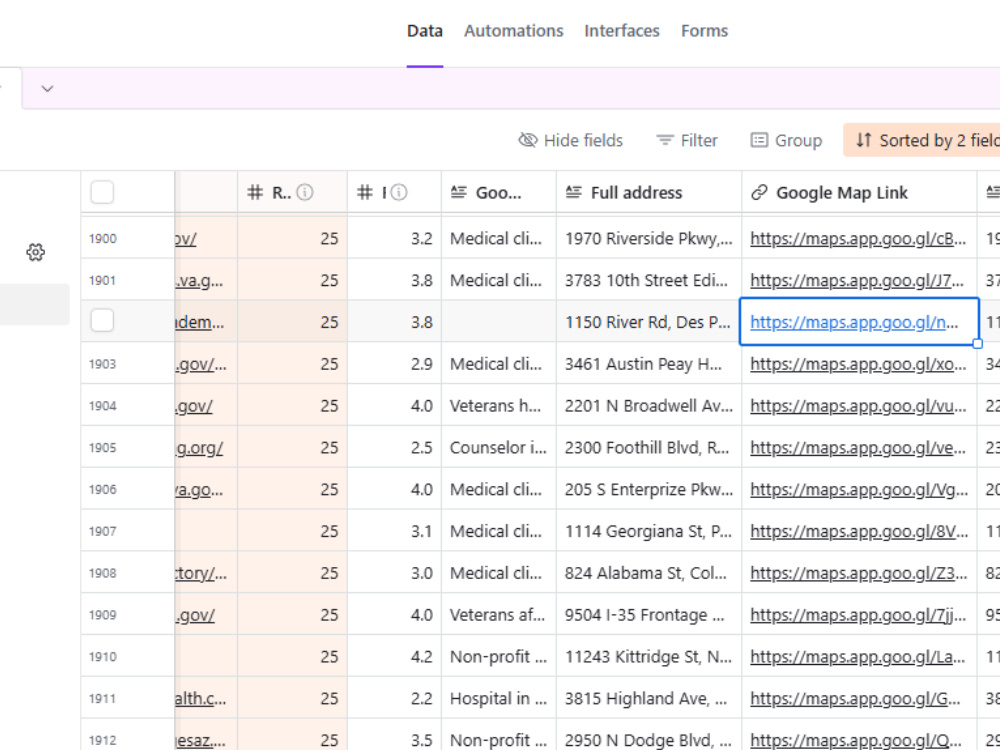Screen dimensions: 1000x750
Task: Select the Veterans af... category cell
Action: [499, 615]
